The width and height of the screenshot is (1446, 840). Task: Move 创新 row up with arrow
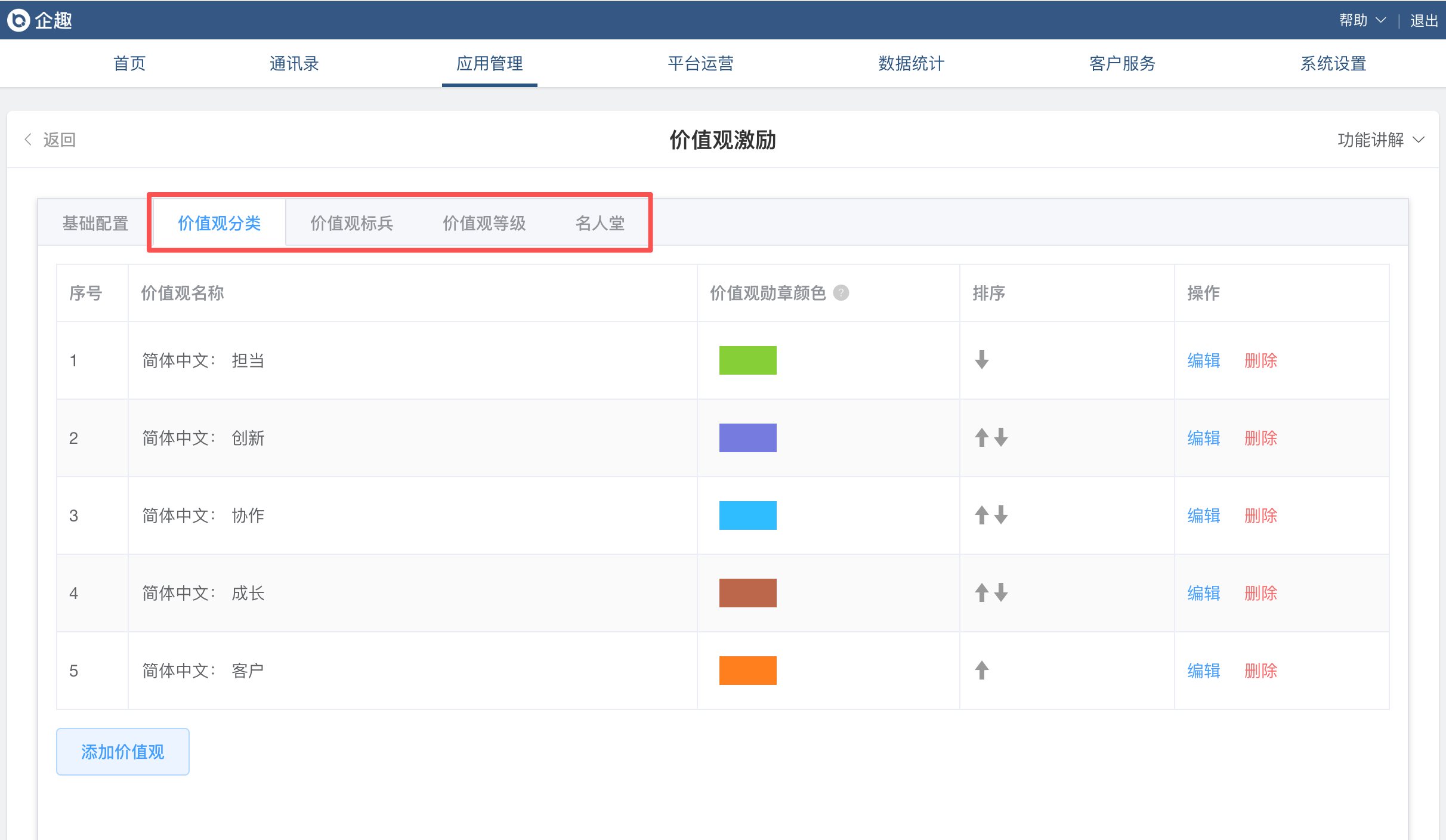[x=982, y=437]
